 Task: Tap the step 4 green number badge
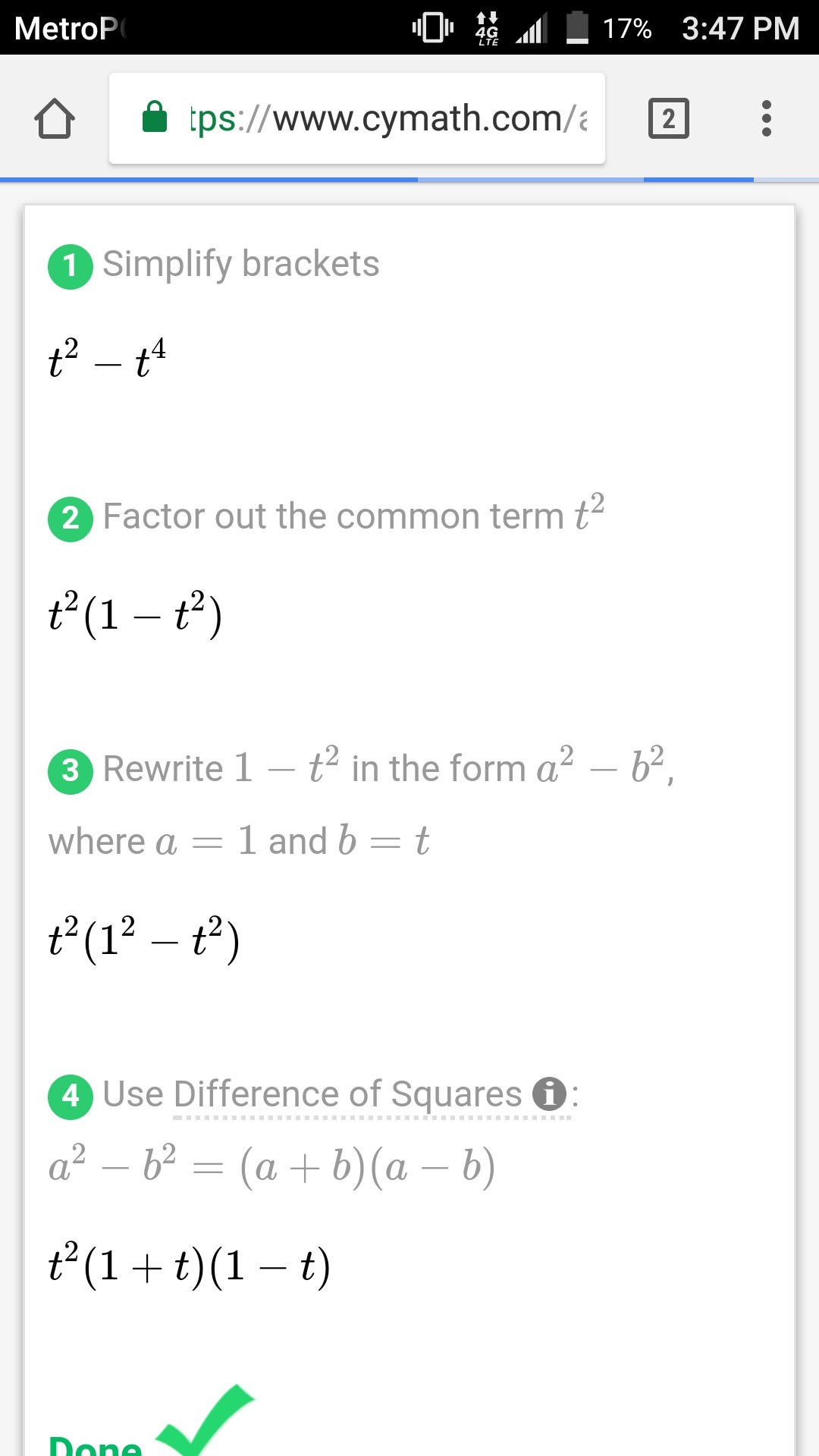pyautogui.click(x=71, y=1096)
